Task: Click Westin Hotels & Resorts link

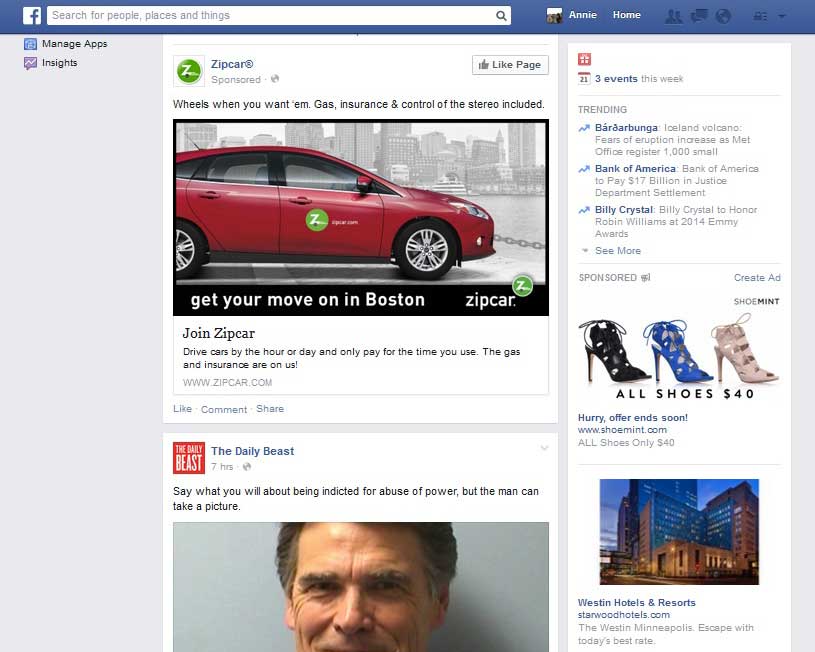Action: 637,603
